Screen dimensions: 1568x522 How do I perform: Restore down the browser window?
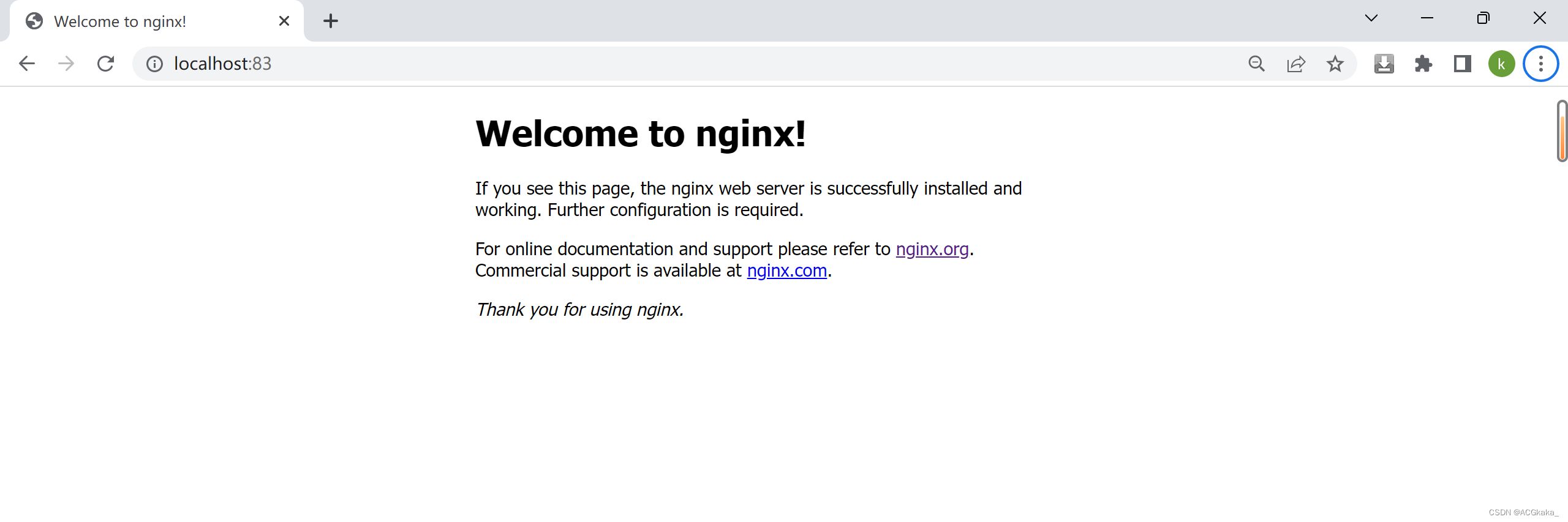coord(1483,18)
